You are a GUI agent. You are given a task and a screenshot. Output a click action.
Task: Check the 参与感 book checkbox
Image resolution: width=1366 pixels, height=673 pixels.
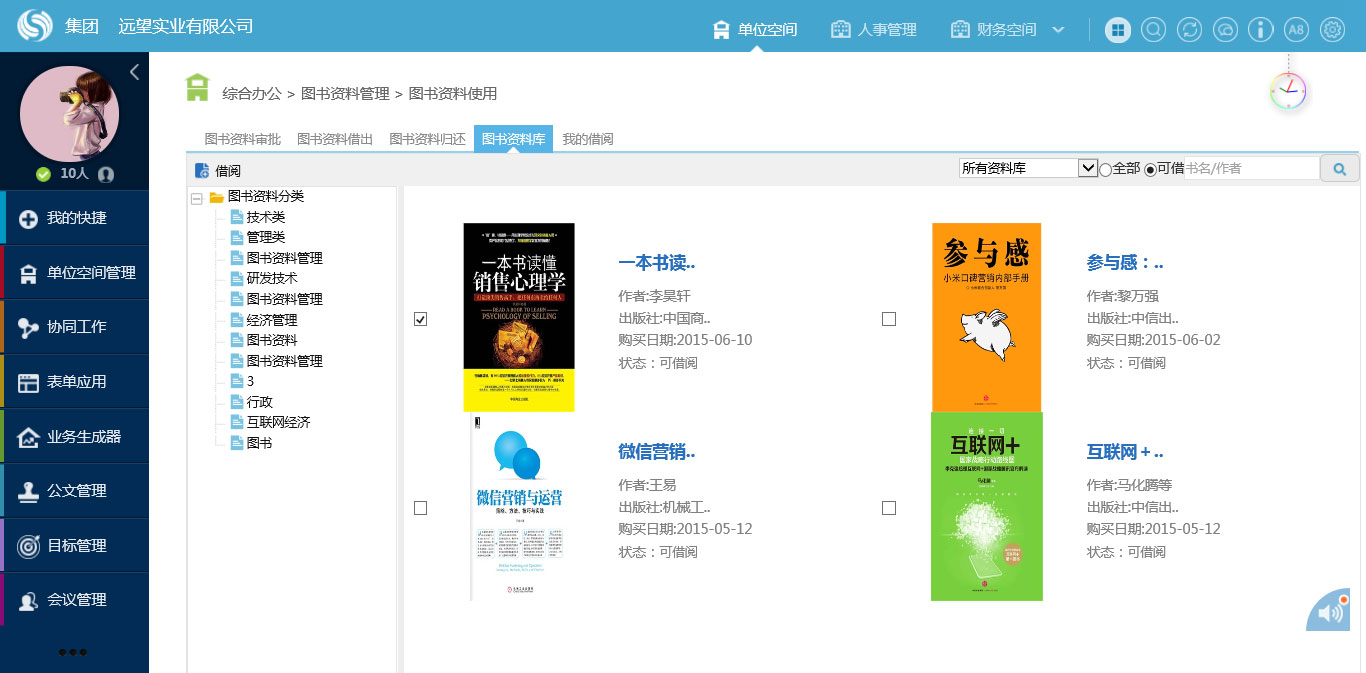tap(889, 319)
